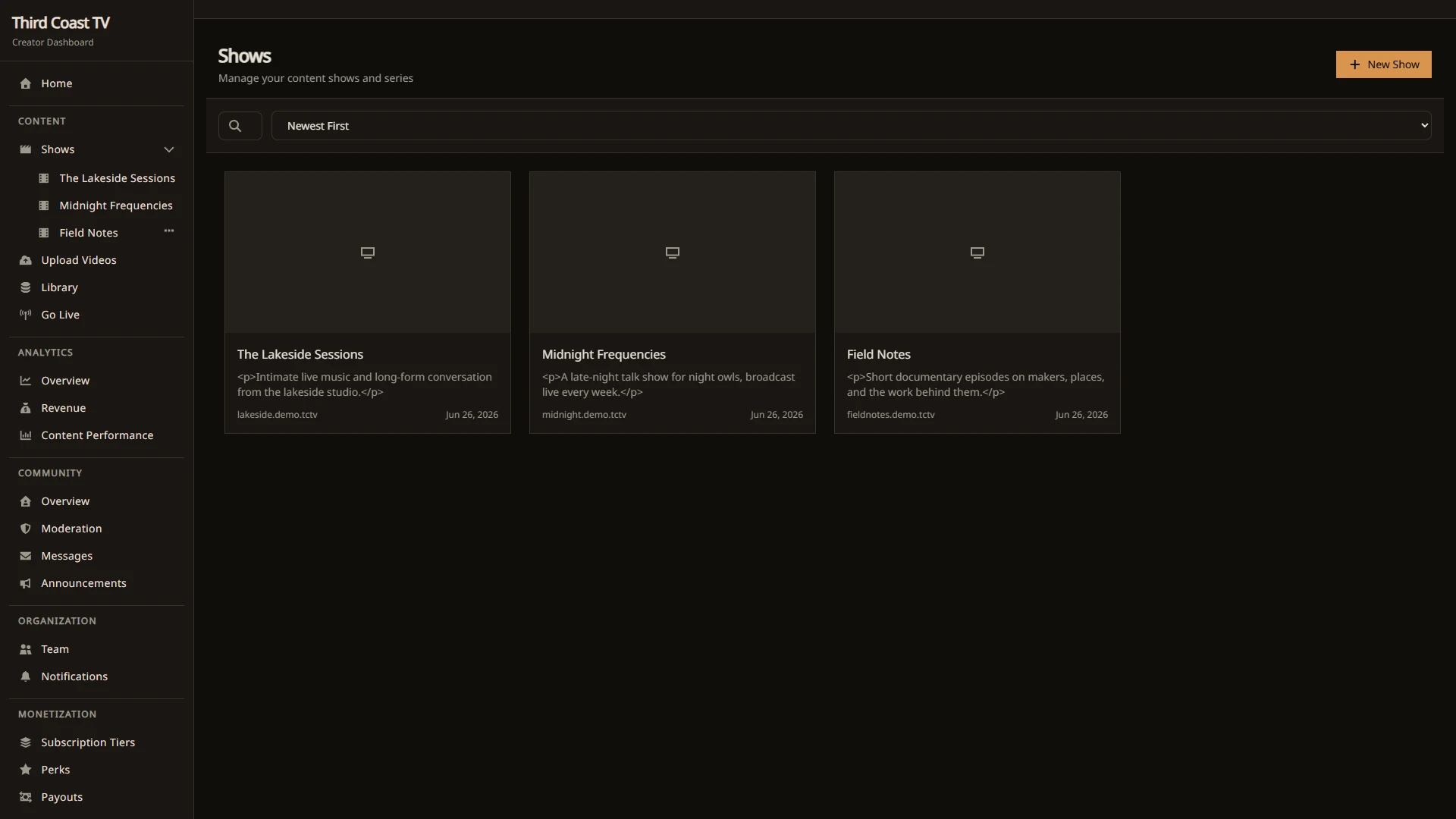Click the Messages envelope icon
The width and height of the screenshot is (1456, 819).
pyautogui.click(x=26, y=556)
